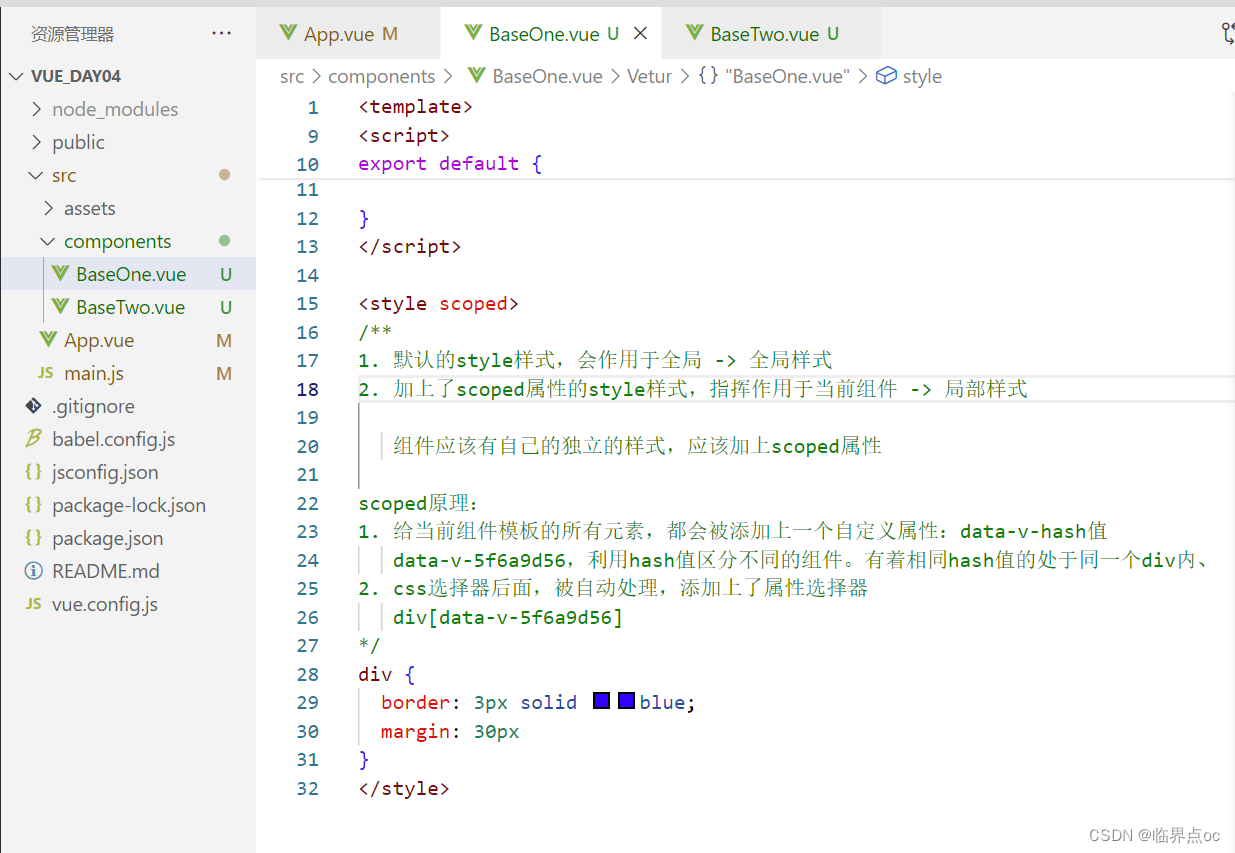Click the 资源管理器 explorer panel title
The width and height of the screenshot is (1235, 853).
coord(73,34)
